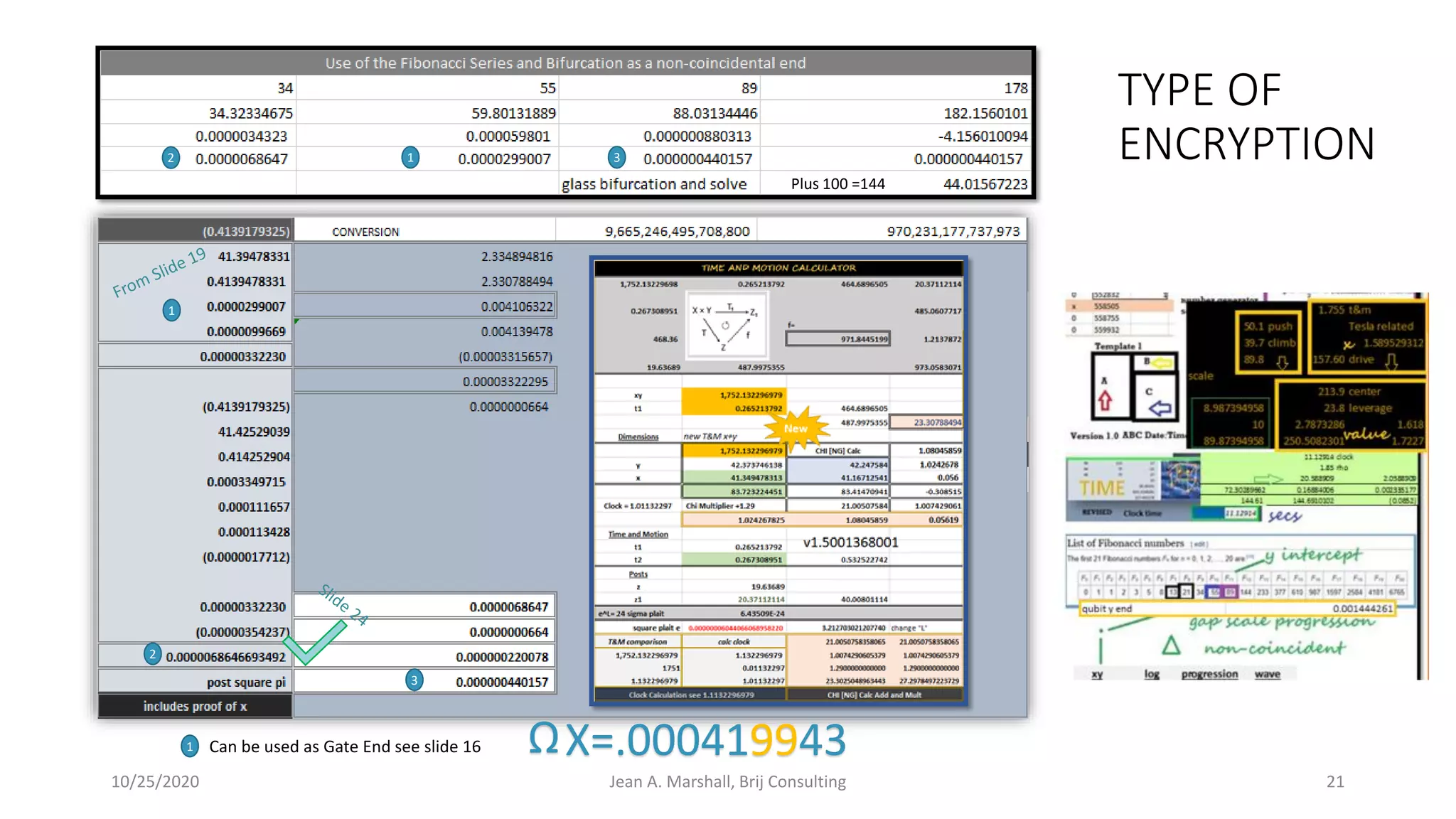Click the boxed cell 0.004106322

[424, 306]
